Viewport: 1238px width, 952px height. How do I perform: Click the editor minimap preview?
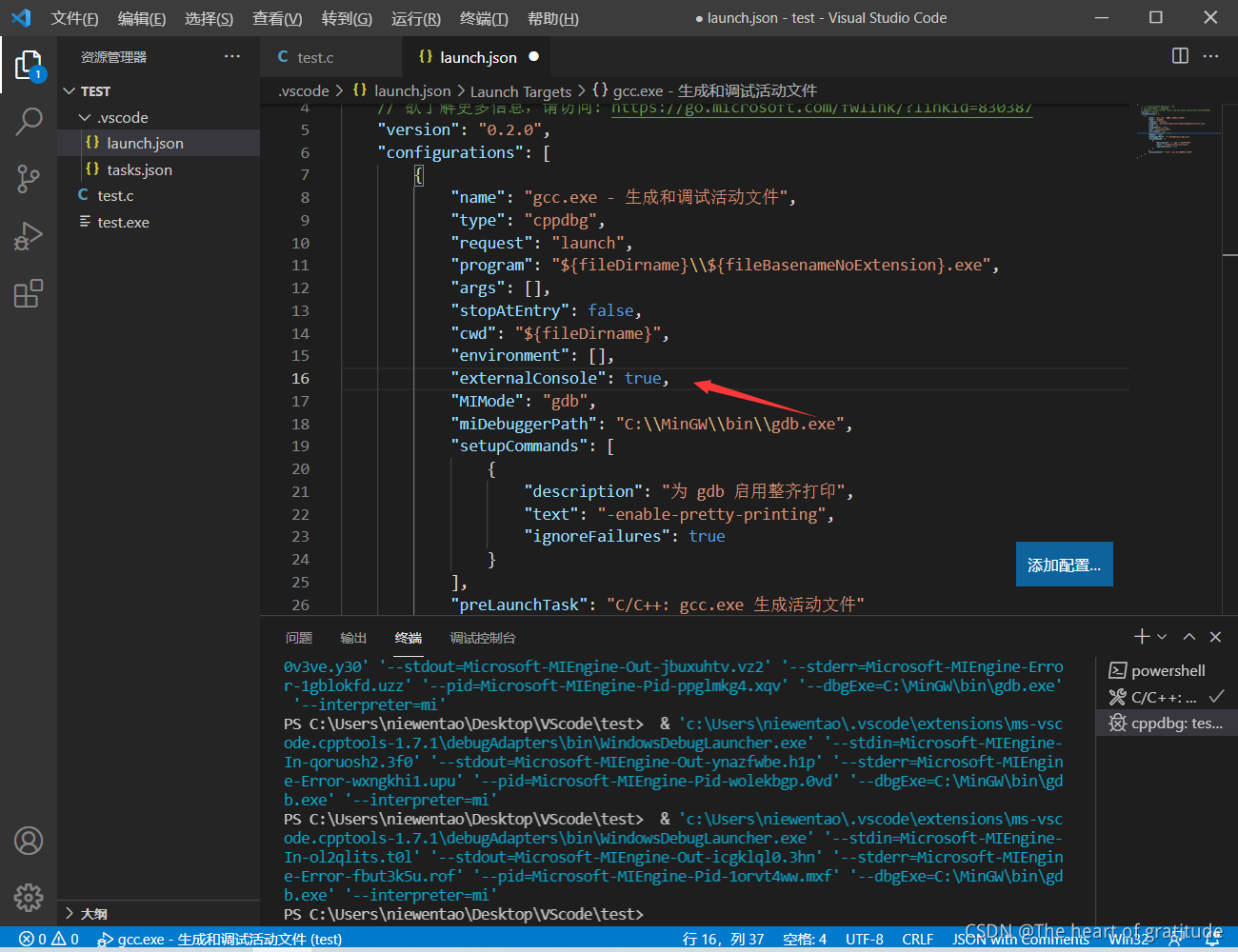1177,130
